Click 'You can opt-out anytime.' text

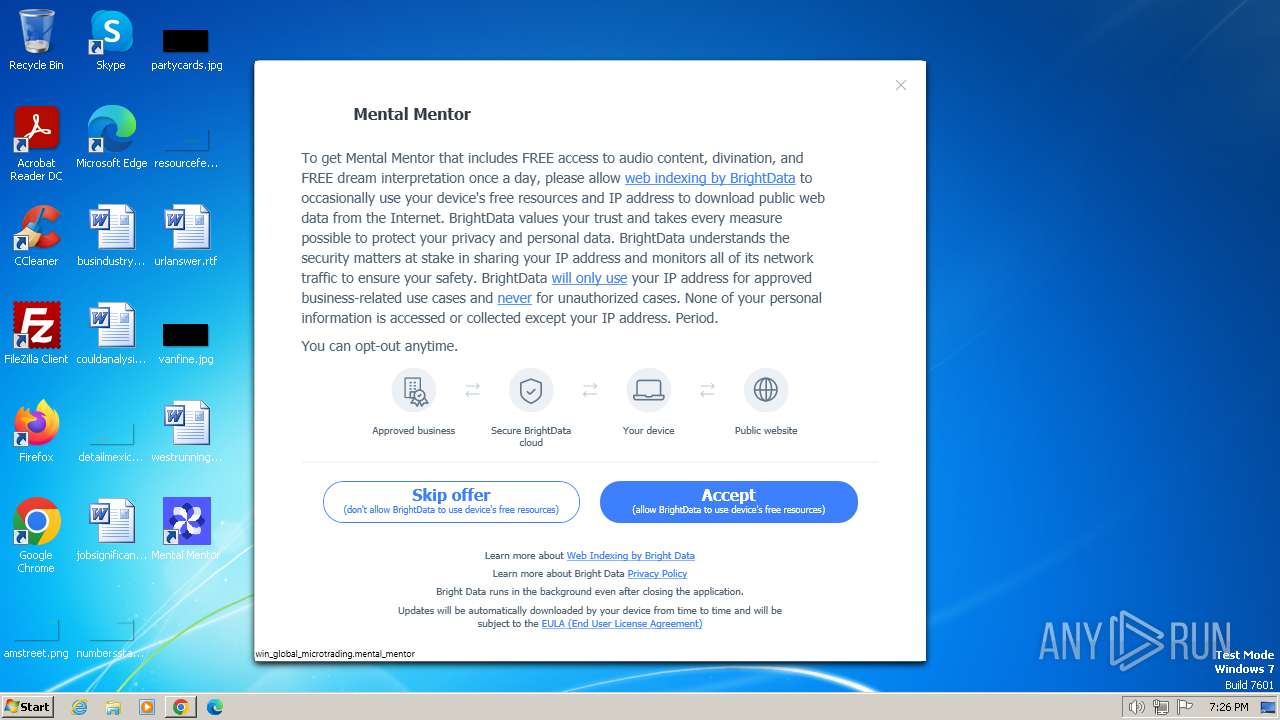[380, 346]
